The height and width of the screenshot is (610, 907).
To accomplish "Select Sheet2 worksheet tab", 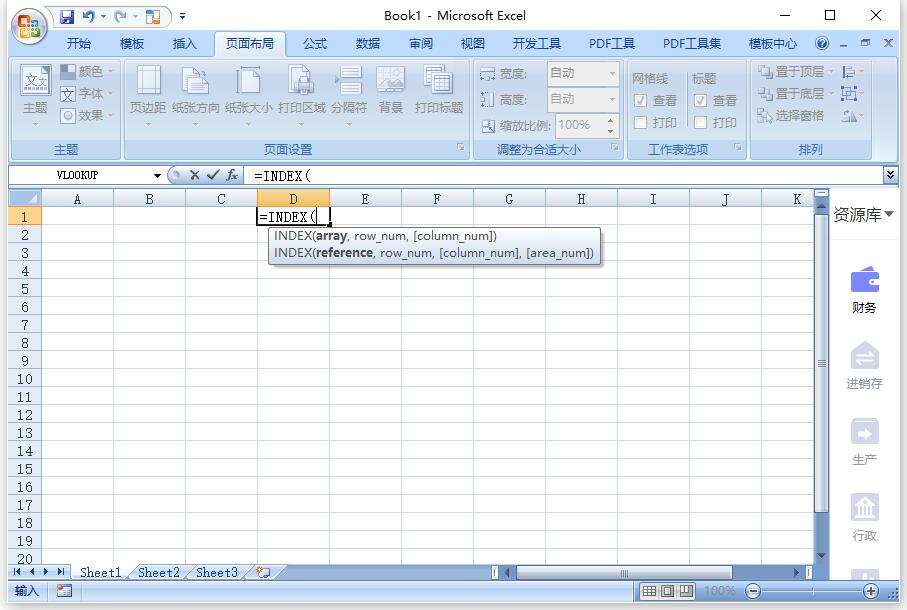I will pyautogui.click(x=158, y=572).
